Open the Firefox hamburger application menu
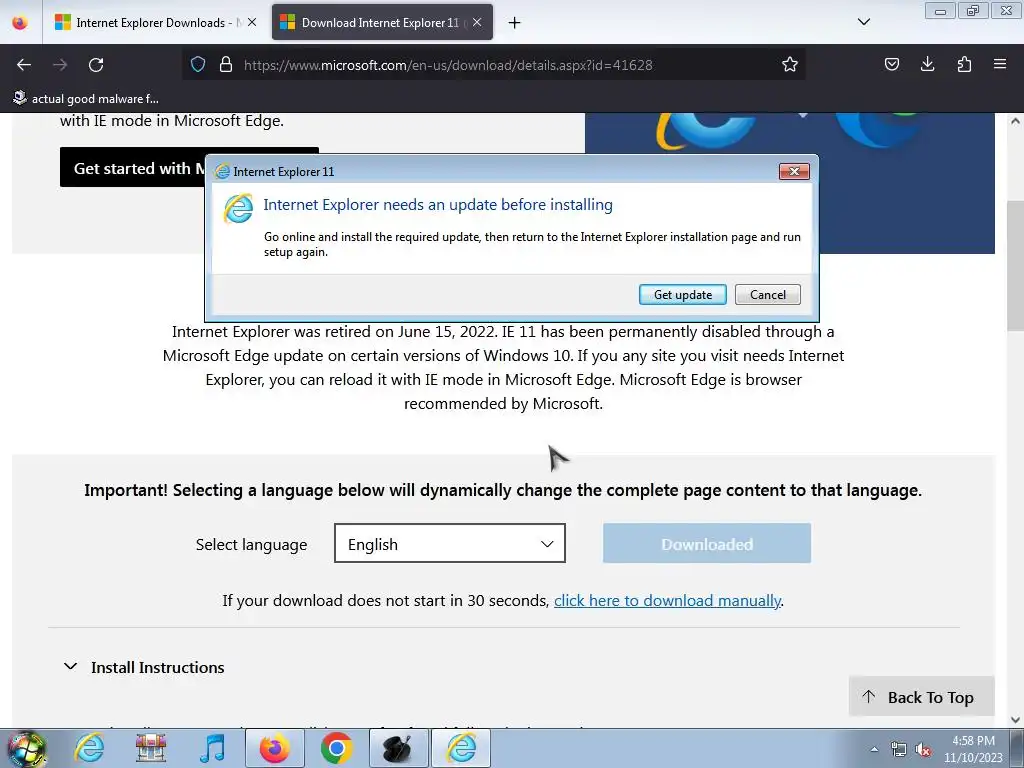This screenshot has height=768, width=1024. (x=1000, y=65)
